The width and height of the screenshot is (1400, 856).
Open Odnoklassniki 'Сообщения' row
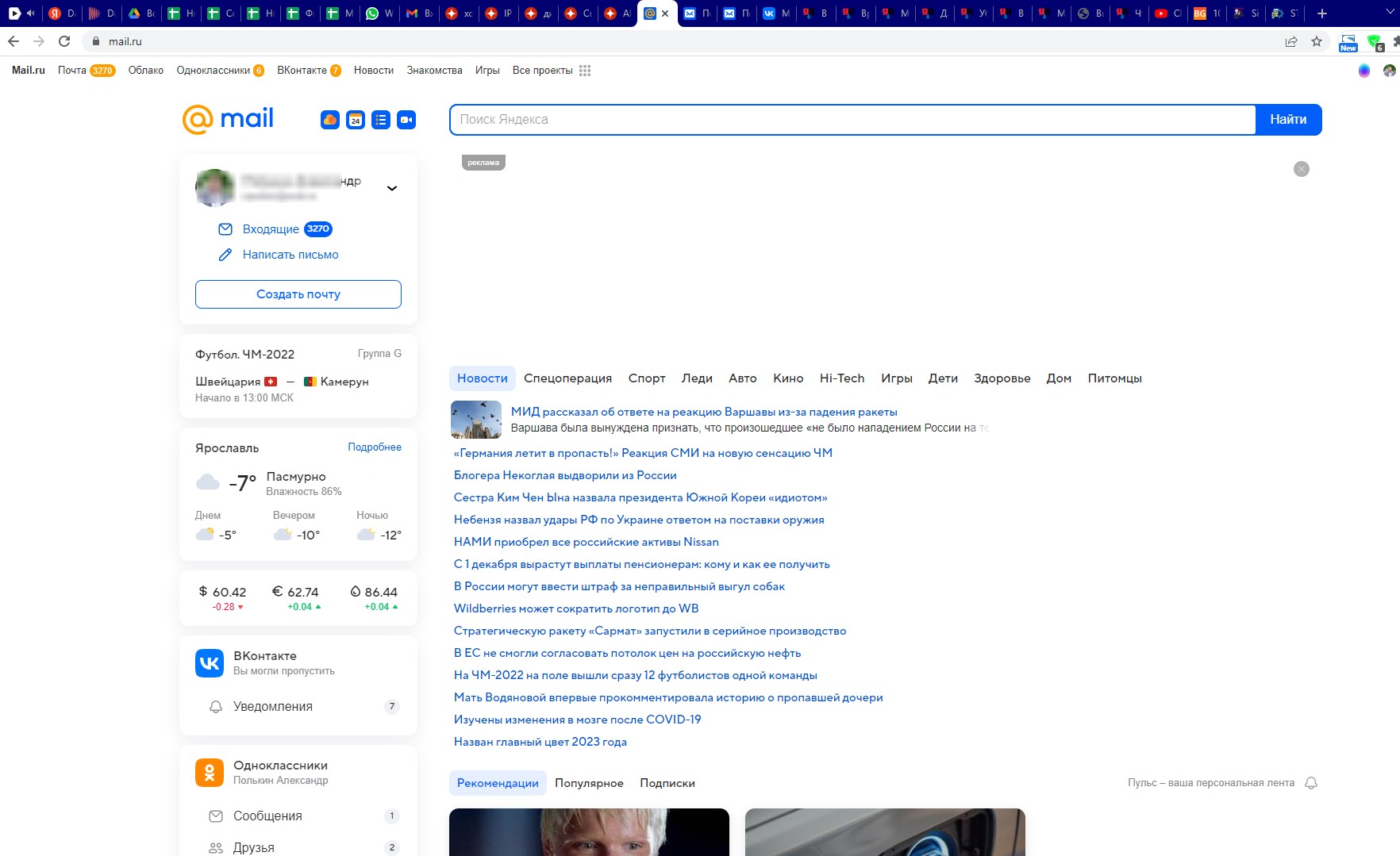coord(298,816)
